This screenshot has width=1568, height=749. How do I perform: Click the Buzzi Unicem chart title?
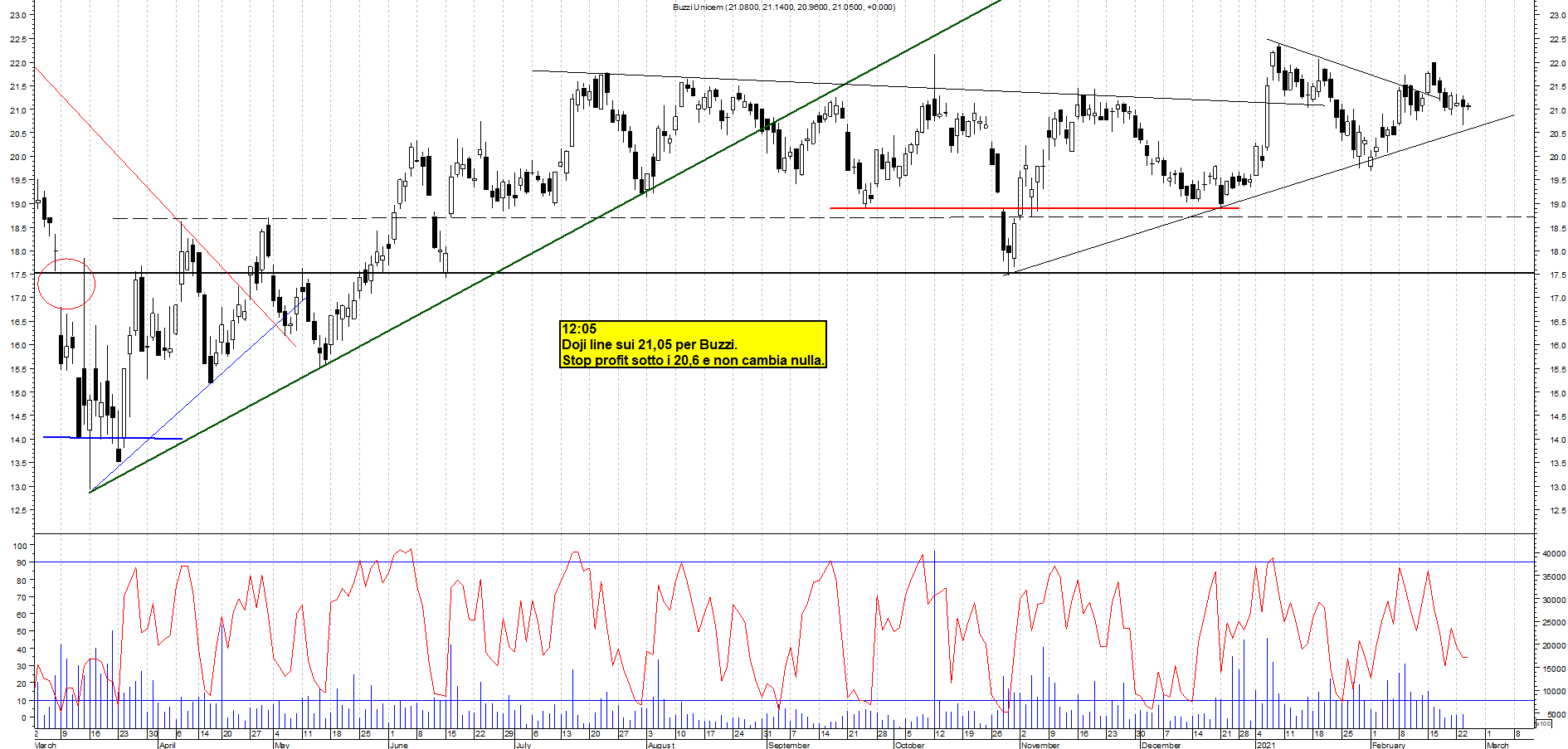[783, 7]
